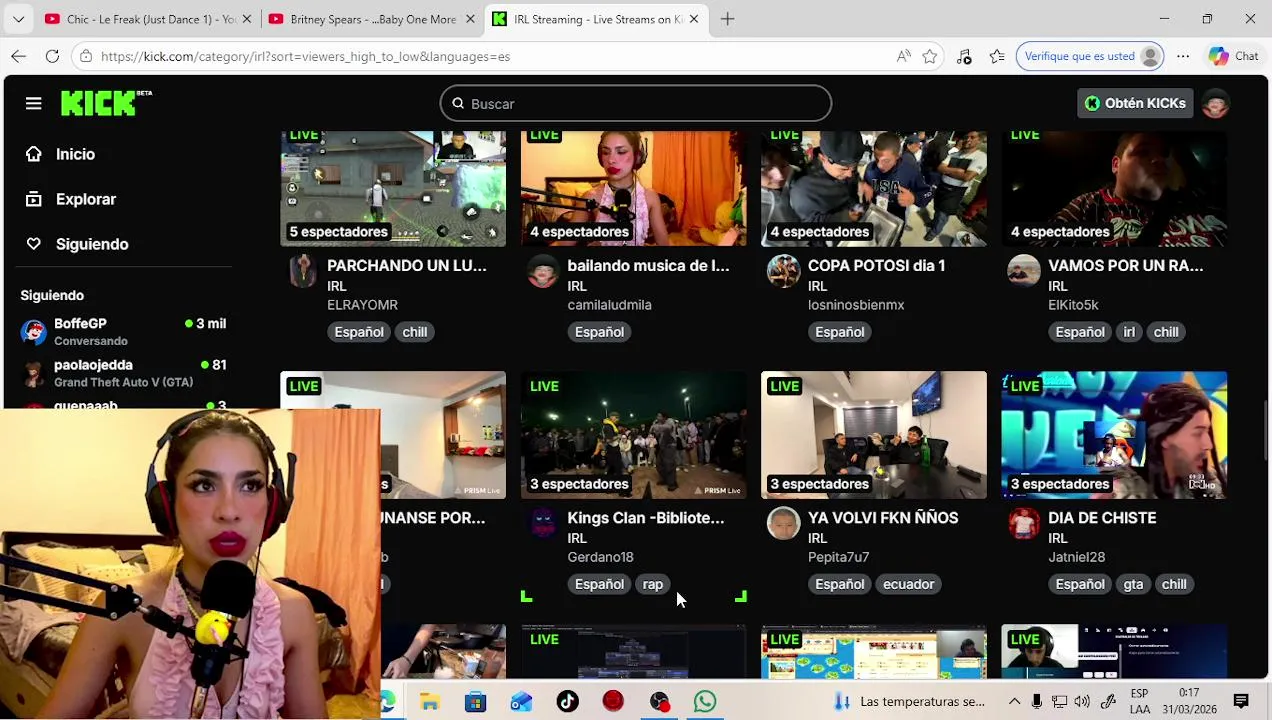Open losninosbienmx channel avatar
This screenshot has height=720, width=1272.
[783, 271]
